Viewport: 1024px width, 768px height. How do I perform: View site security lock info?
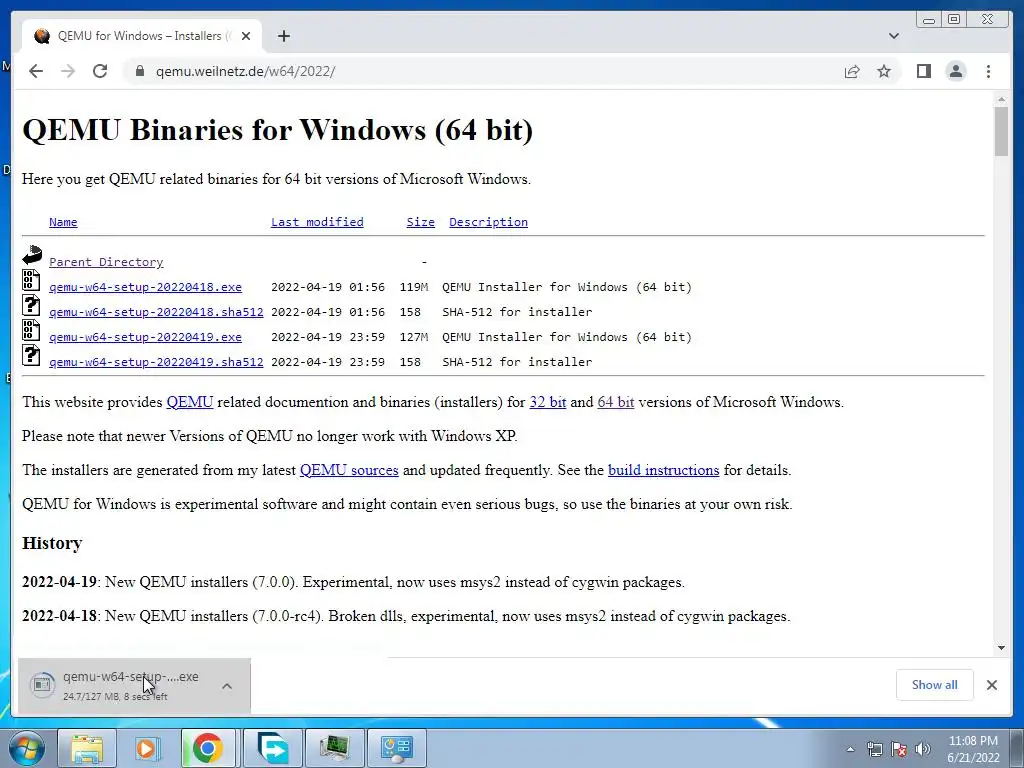point(139,71)
